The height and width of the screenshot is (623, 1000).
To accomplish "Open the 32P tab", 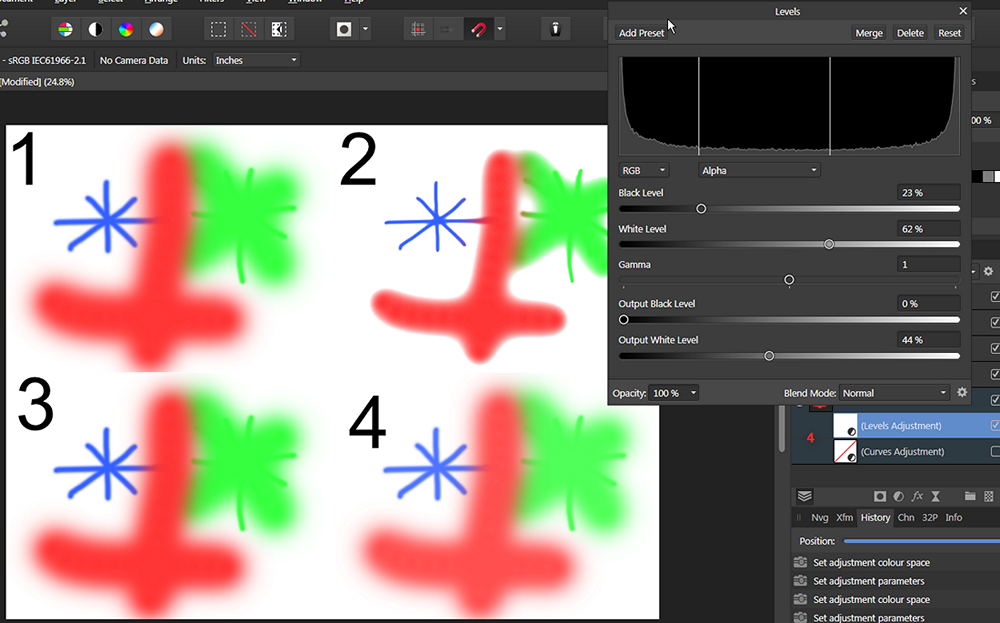I will [x=930, y=517].
